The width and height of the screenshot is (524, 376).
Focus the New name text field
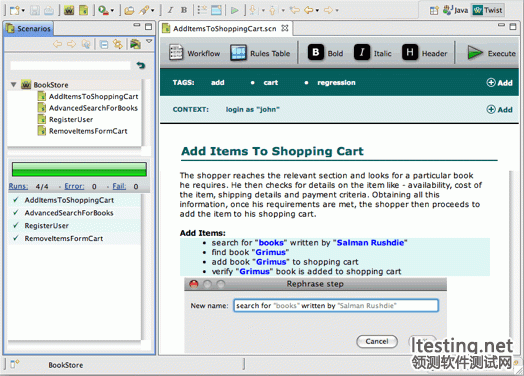coord(336,305)
